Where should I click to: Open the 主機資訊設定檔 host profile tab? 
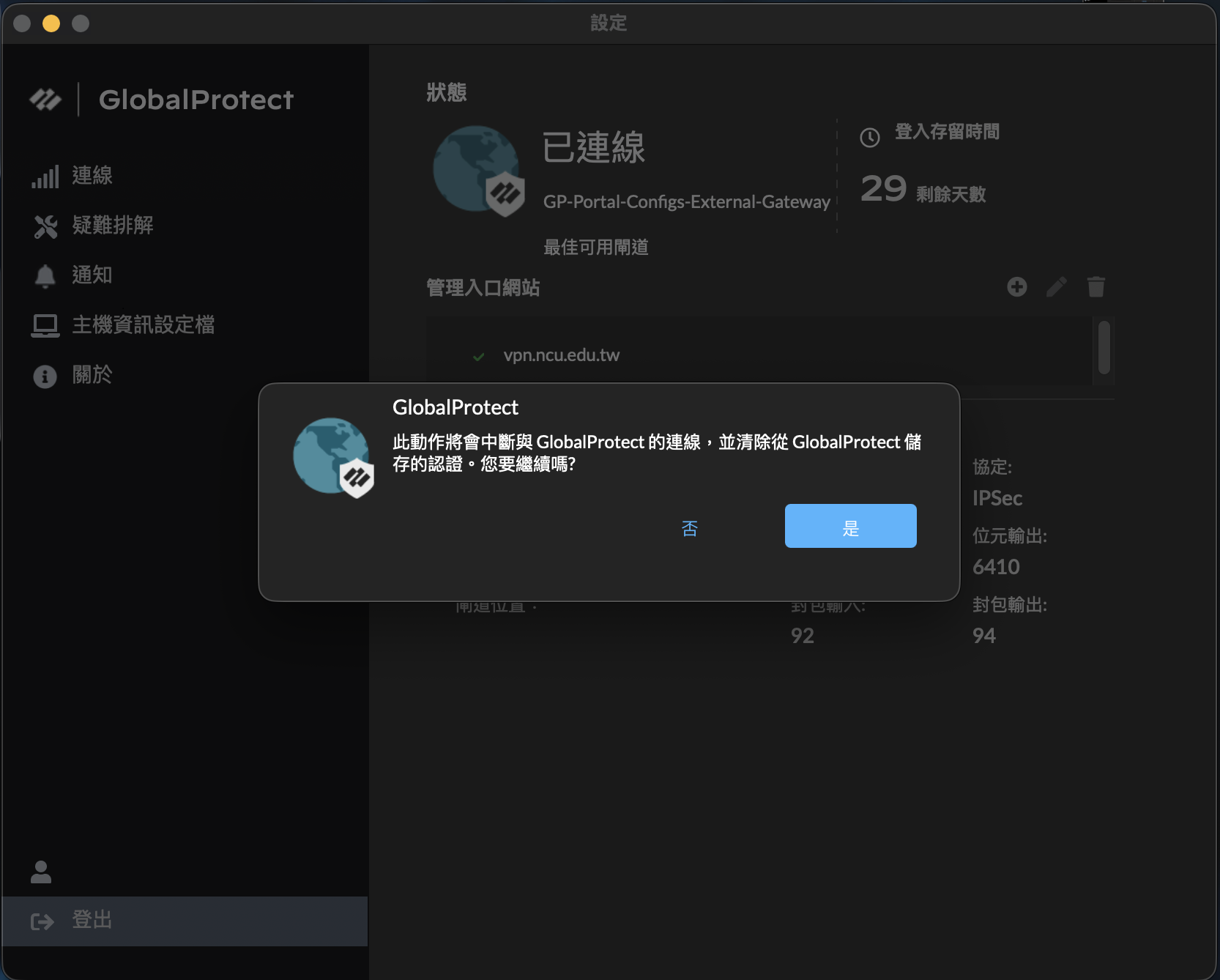pos(144,325)
